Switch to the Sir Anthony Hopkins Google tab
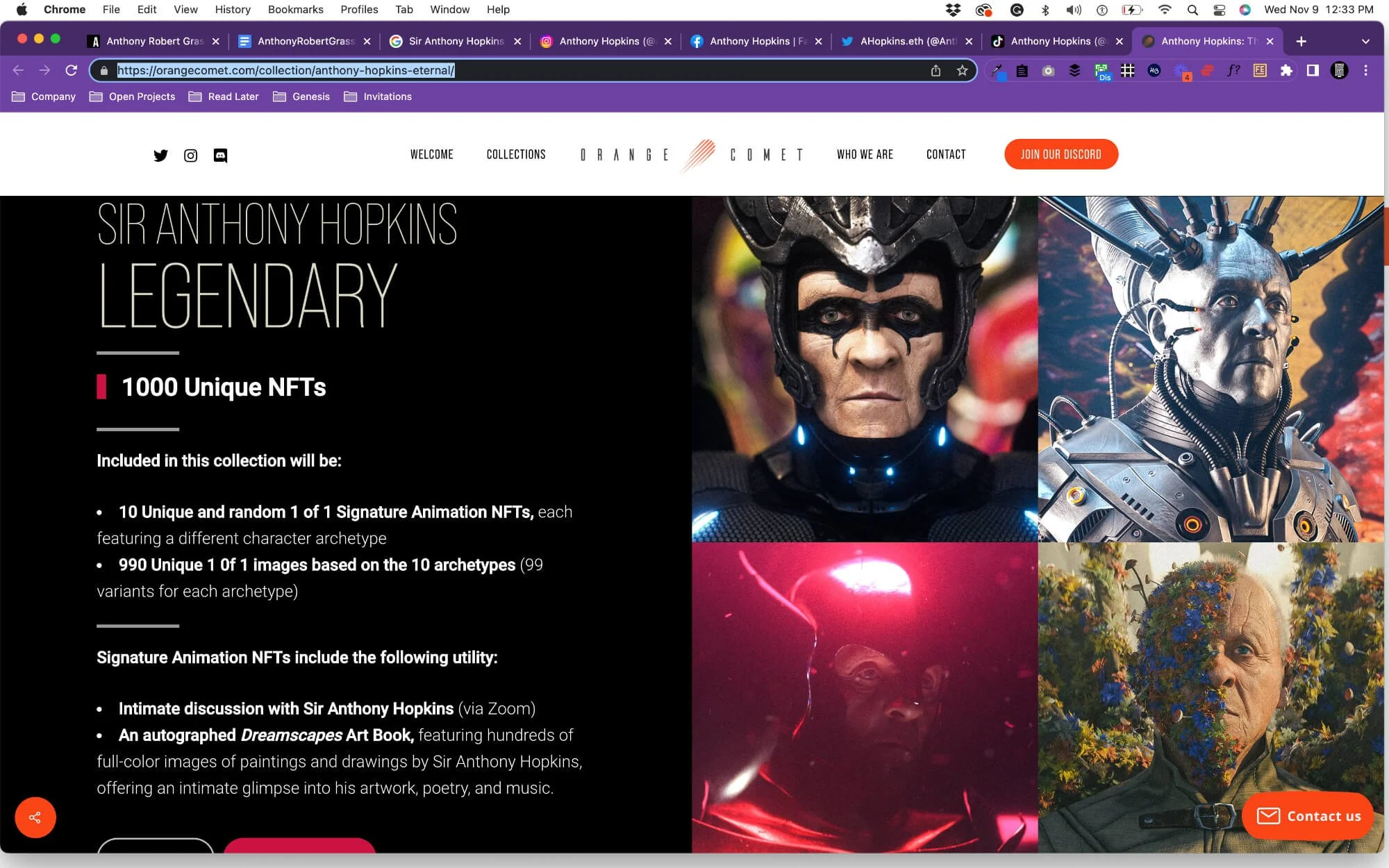Image resolution: width=1389 pixels, height=868 pixels. point(455,41)
